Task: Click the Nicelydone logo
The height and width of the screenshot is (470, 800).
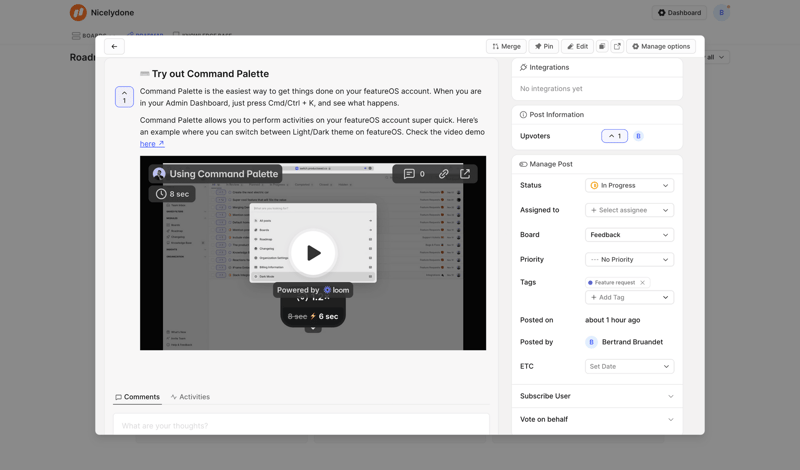Action: tap(78, 13)
